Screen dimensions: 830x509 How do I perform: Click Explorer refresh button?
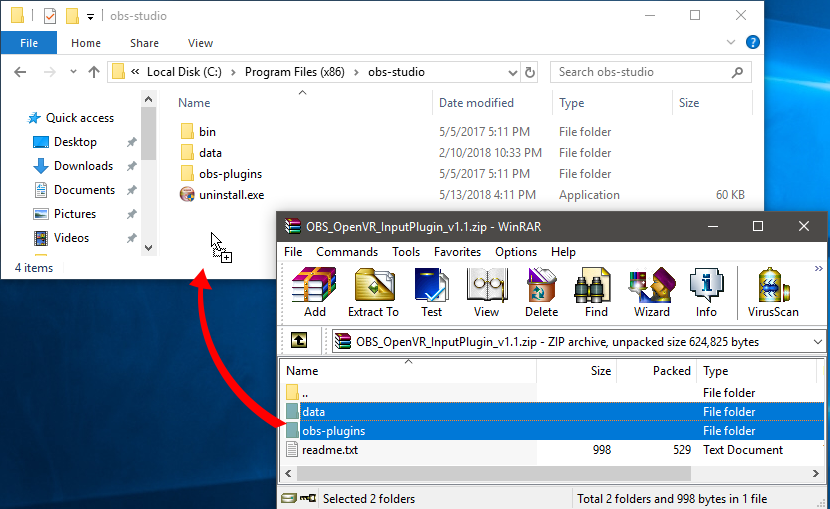[x=529, y=72]
